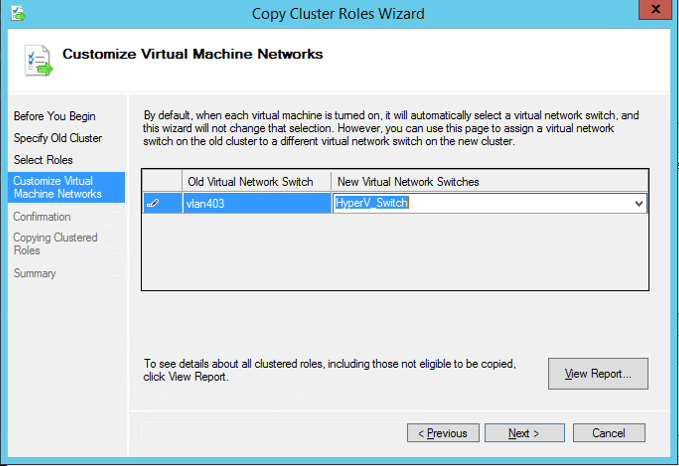Viewport: 679px width, 466px height.
Task: Click the wizard icon in title bar
Action: 18,13
